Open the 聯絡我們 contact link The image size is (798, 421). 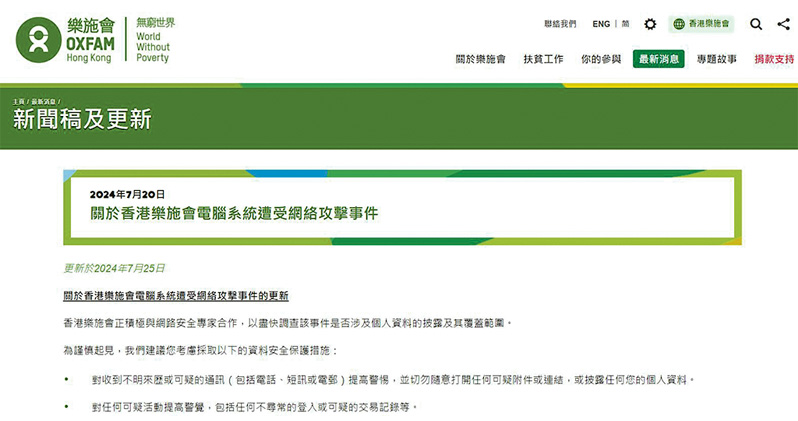(560, 24)
